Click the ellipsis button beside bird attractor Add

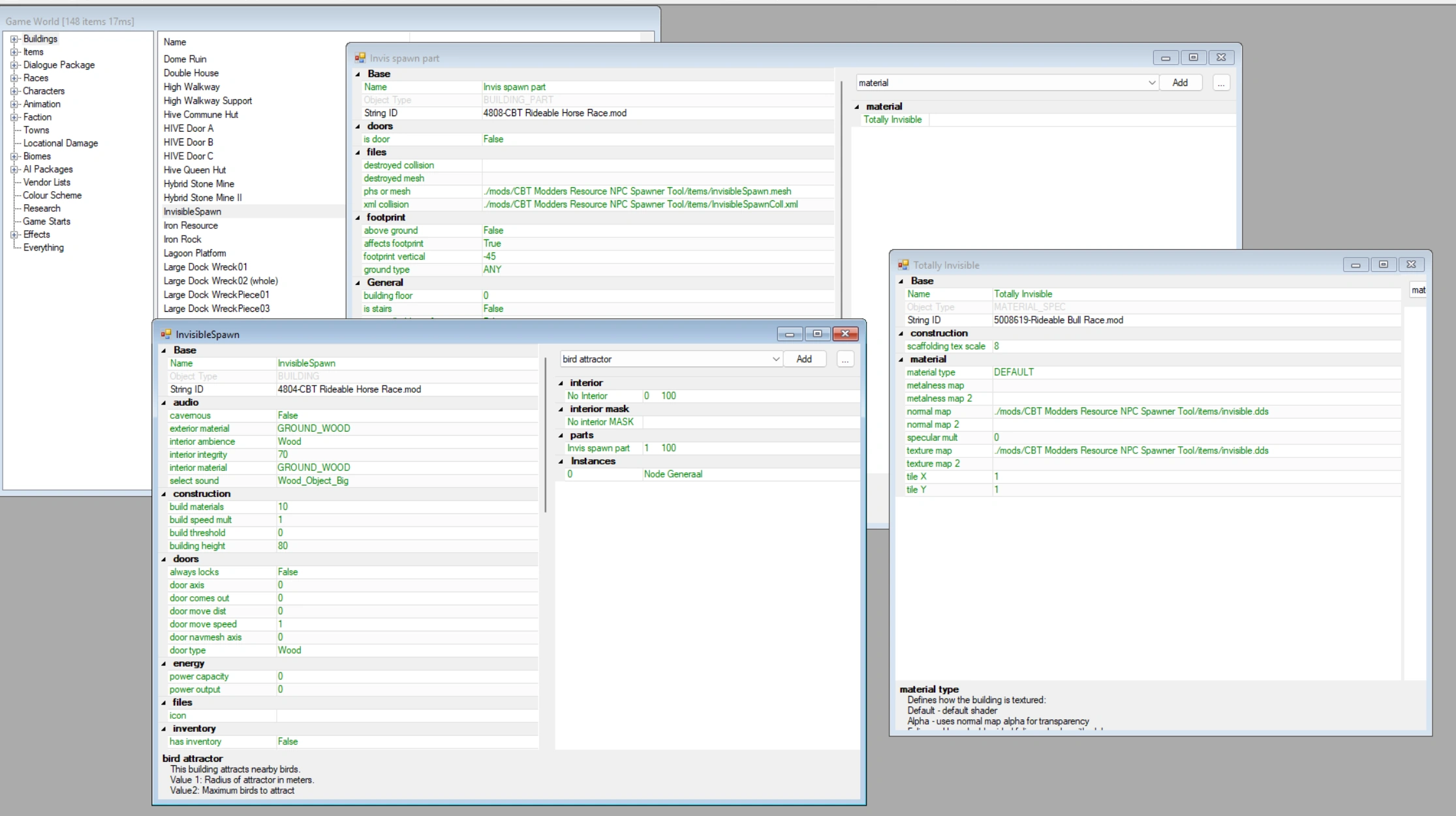click(844, 359)
